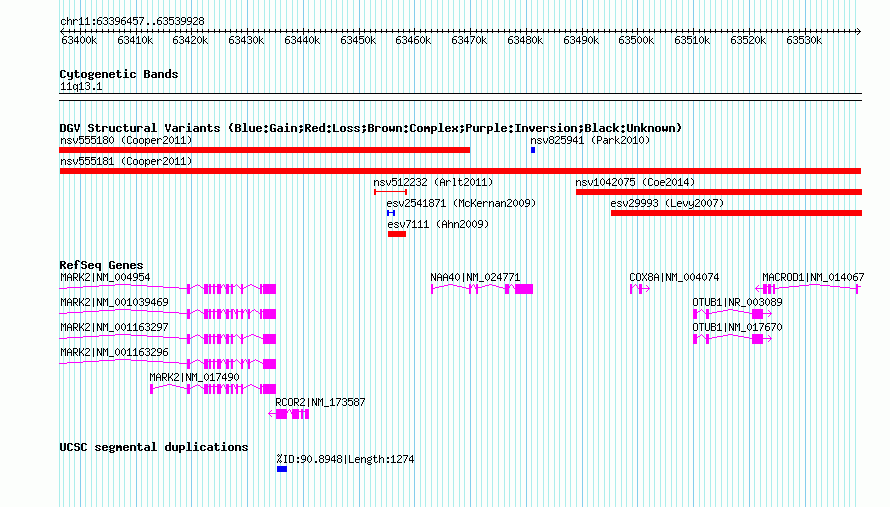
Task: Click the MACROD1|NM_014067 text label
Action: click(x=813, y=277)
